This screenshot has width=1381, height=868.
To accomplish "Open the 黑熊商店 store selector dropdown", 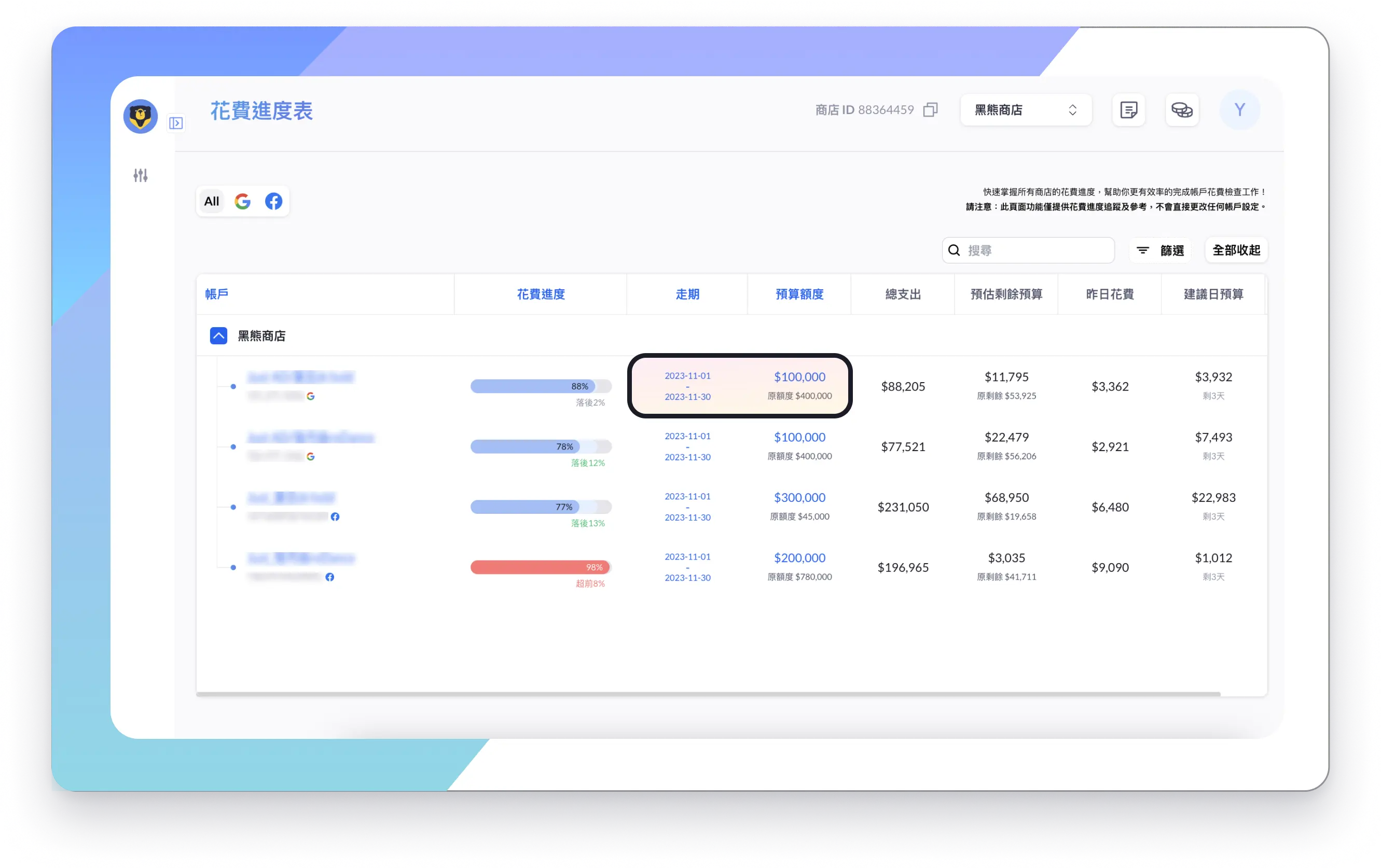I will point(1026,109).
